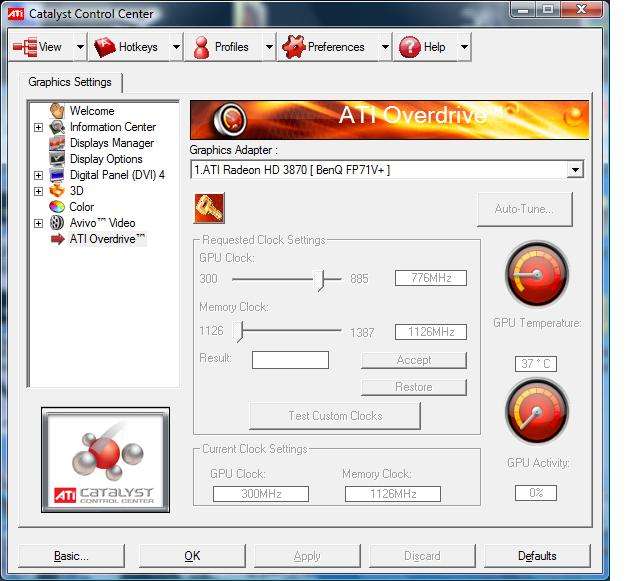The height and width of the screenshot is (581, 640).
Task: Click the Test Custom Clocks button
Action: [335, 416]
